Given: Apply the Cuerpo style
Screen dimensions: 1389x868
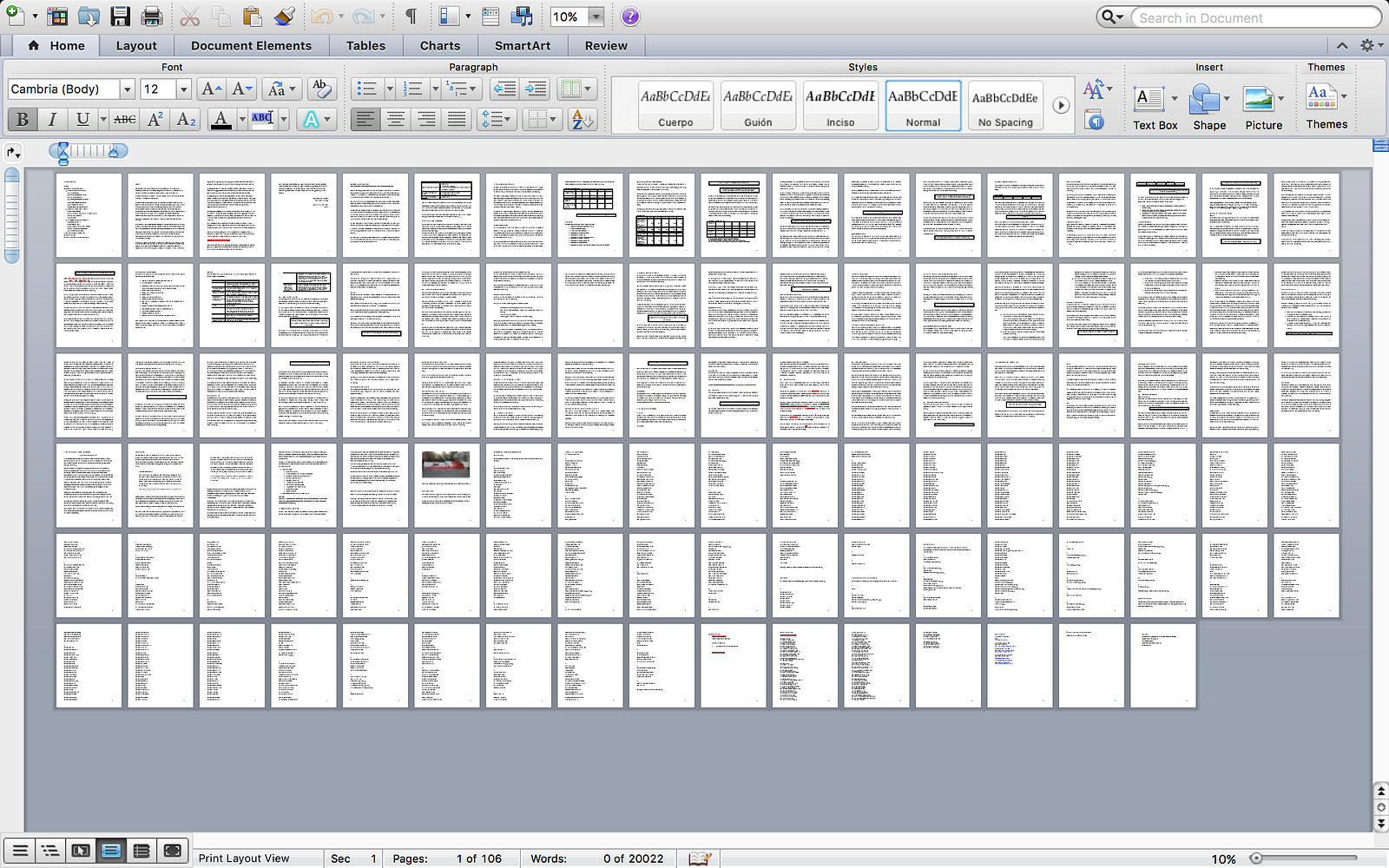Looking at the screenshot, I should [x=675, y=105].
